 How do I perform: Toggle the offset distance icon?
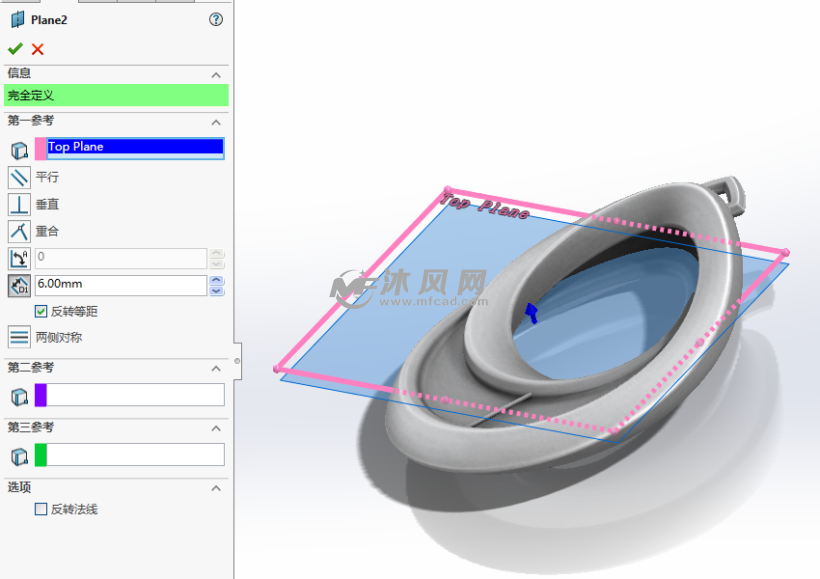coord(19,286)
